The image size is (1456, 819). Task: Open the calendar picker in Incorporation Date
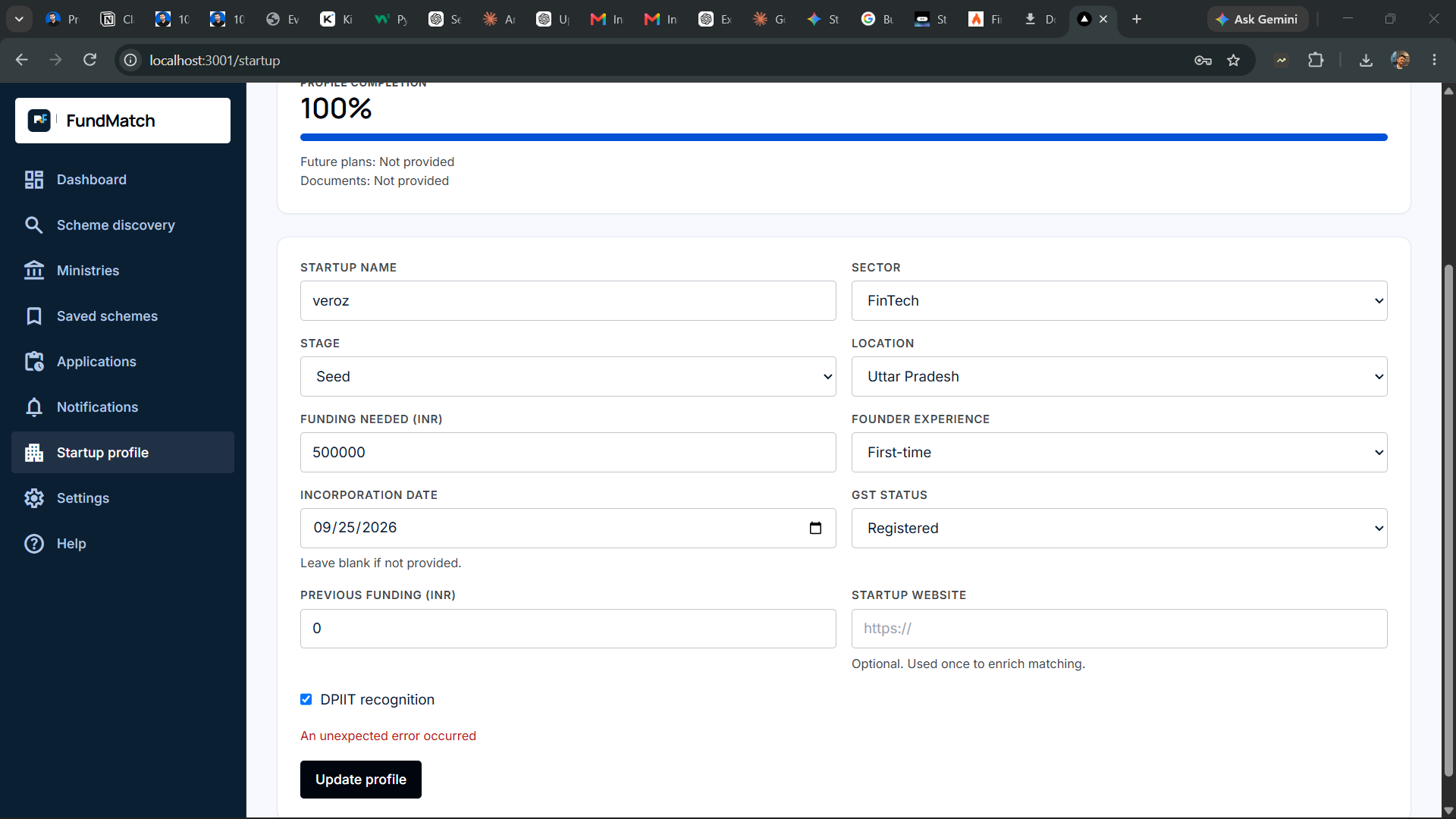(x=815, y=528)
